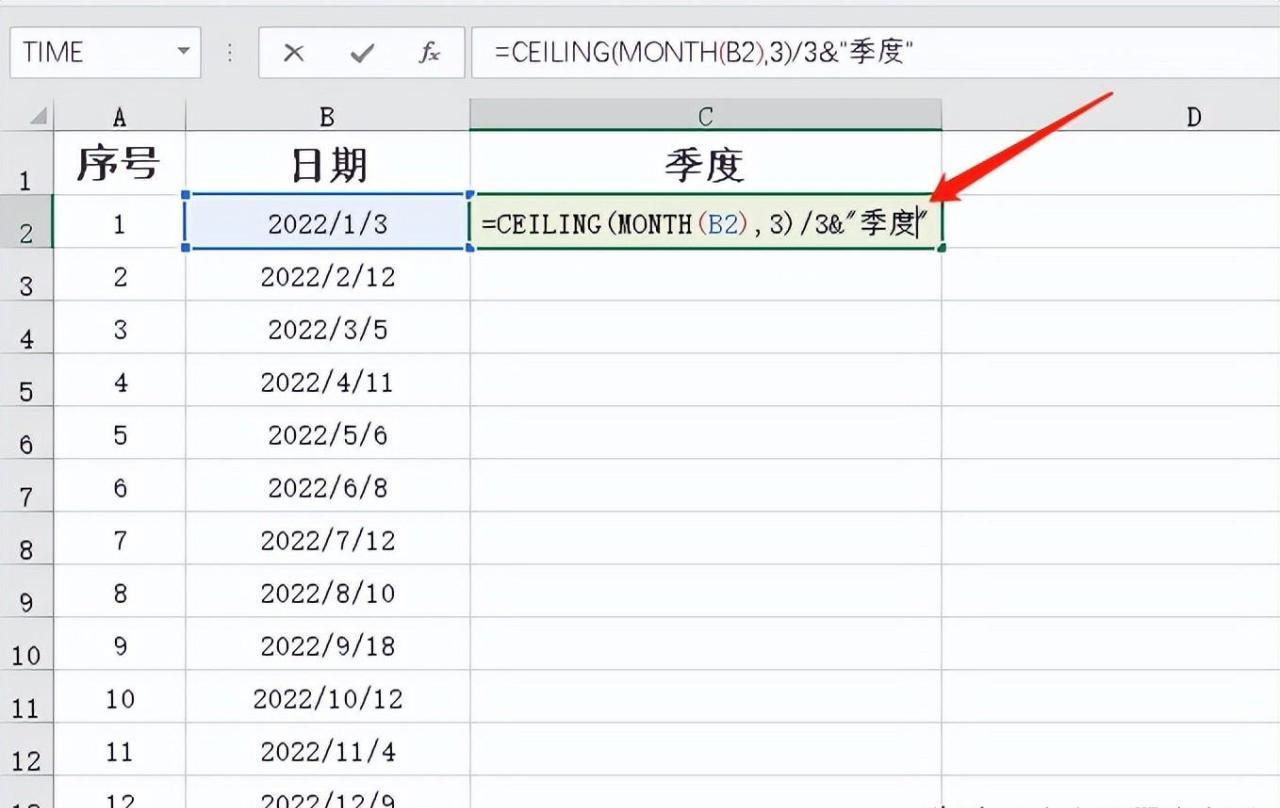The width and height of the screenshot is (1280, 808).
Task: Click serial number 6 in column A
Action: (119, 487)
